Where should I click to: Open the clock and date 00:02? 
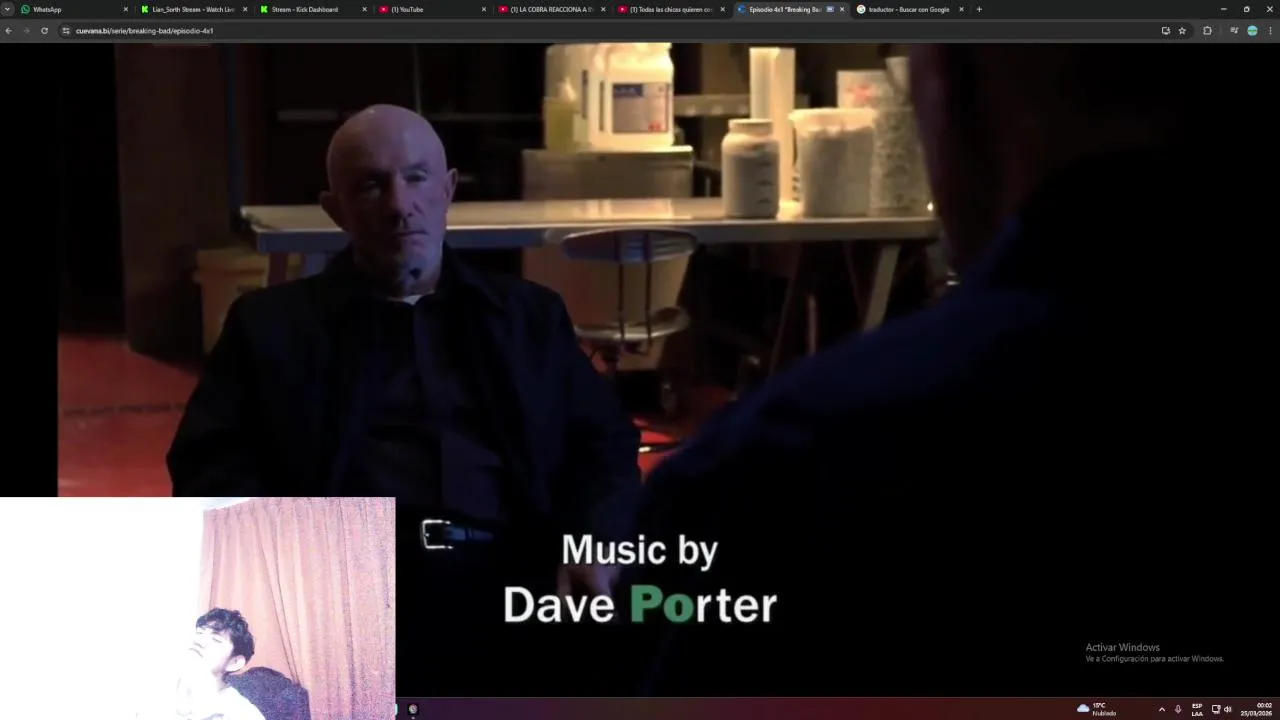[x=1258, y=709]
